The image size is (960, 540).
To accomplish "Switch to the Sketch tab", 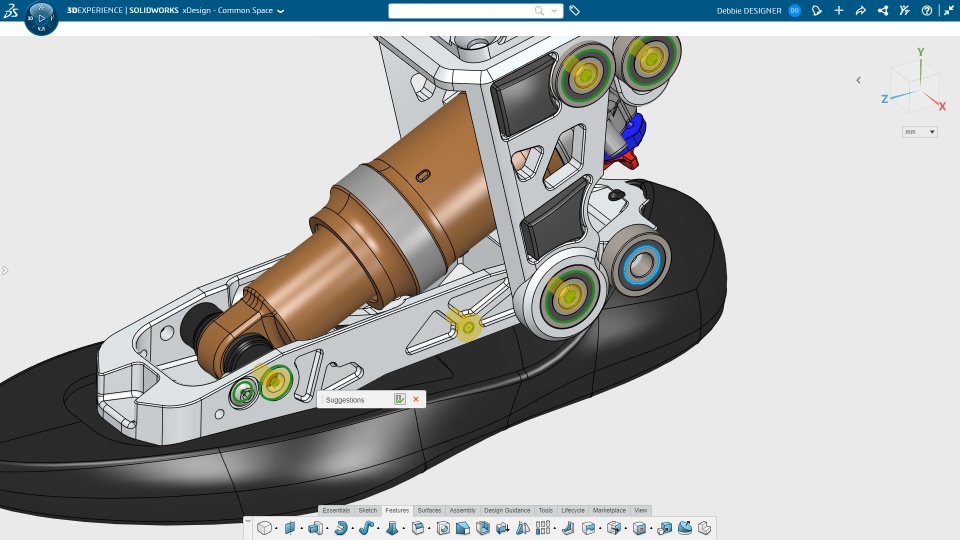I will coord(367,510).
